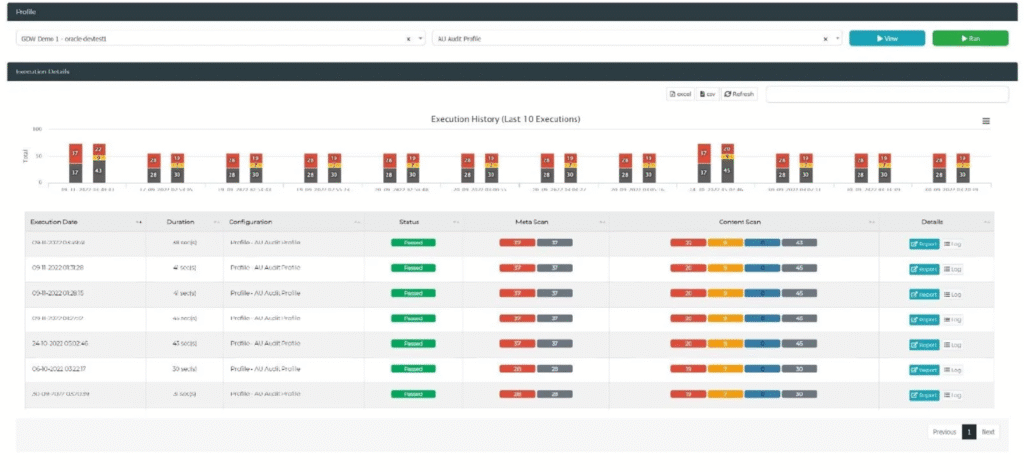Click the Execution History chart title
The width and height of the screenshot is (1024, 472).
[x=505, y=119]
